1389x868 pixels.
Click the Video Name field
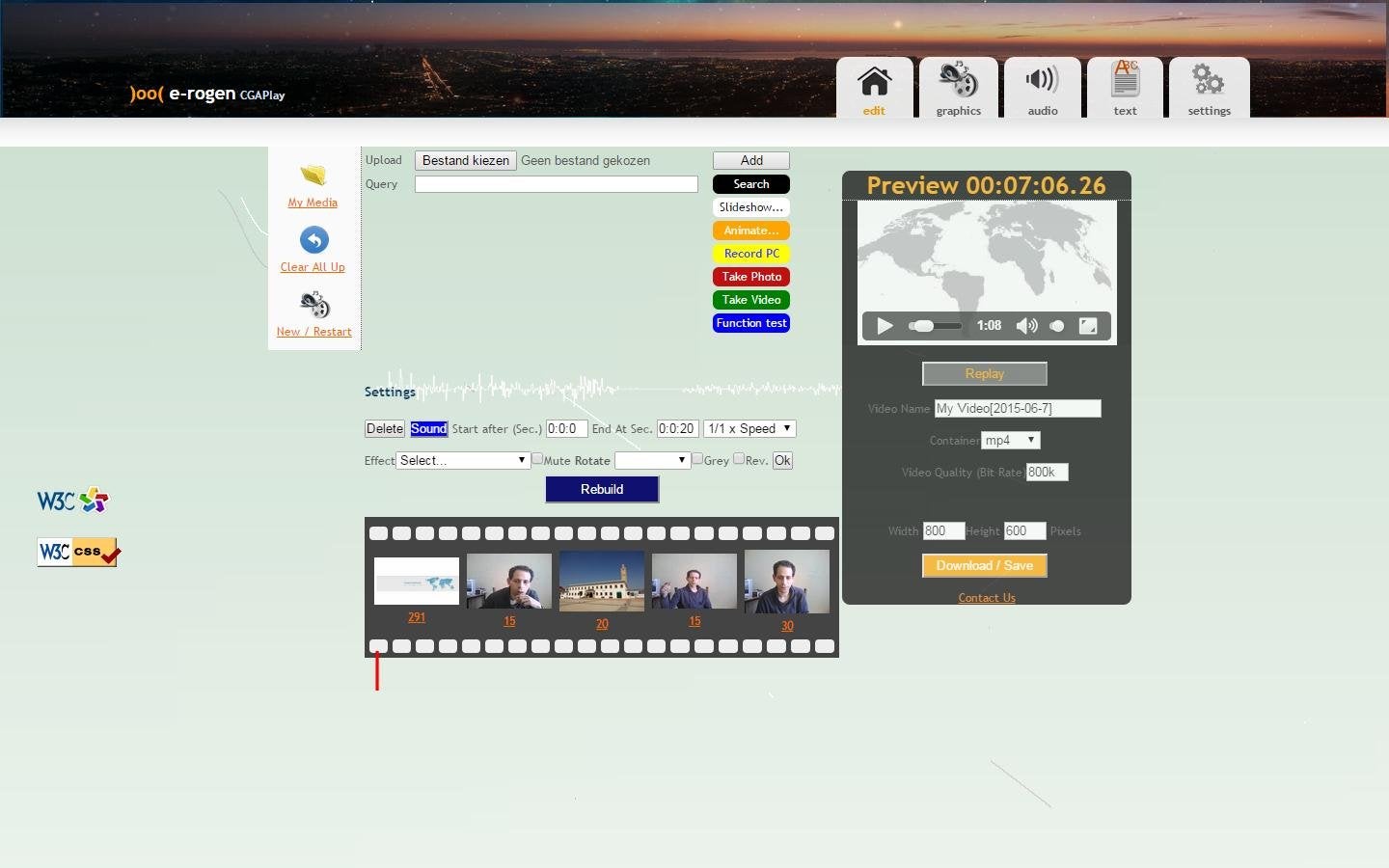1018,408
